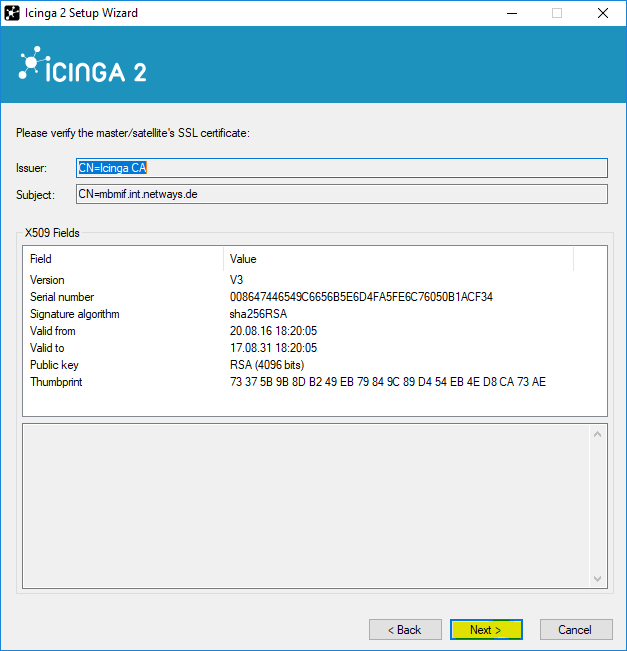Cancel the setup wizard

[576, 629]
